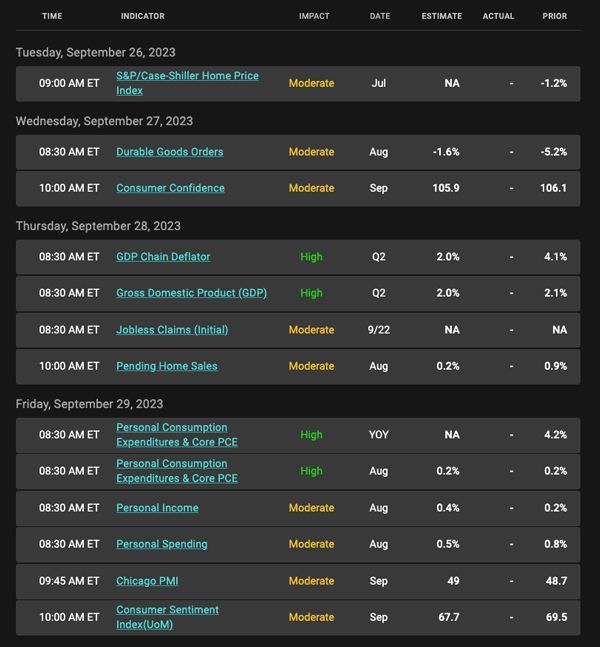Screen dimensions: 600x647
Task: Click the TIME column header
Action: pos(52,16)
